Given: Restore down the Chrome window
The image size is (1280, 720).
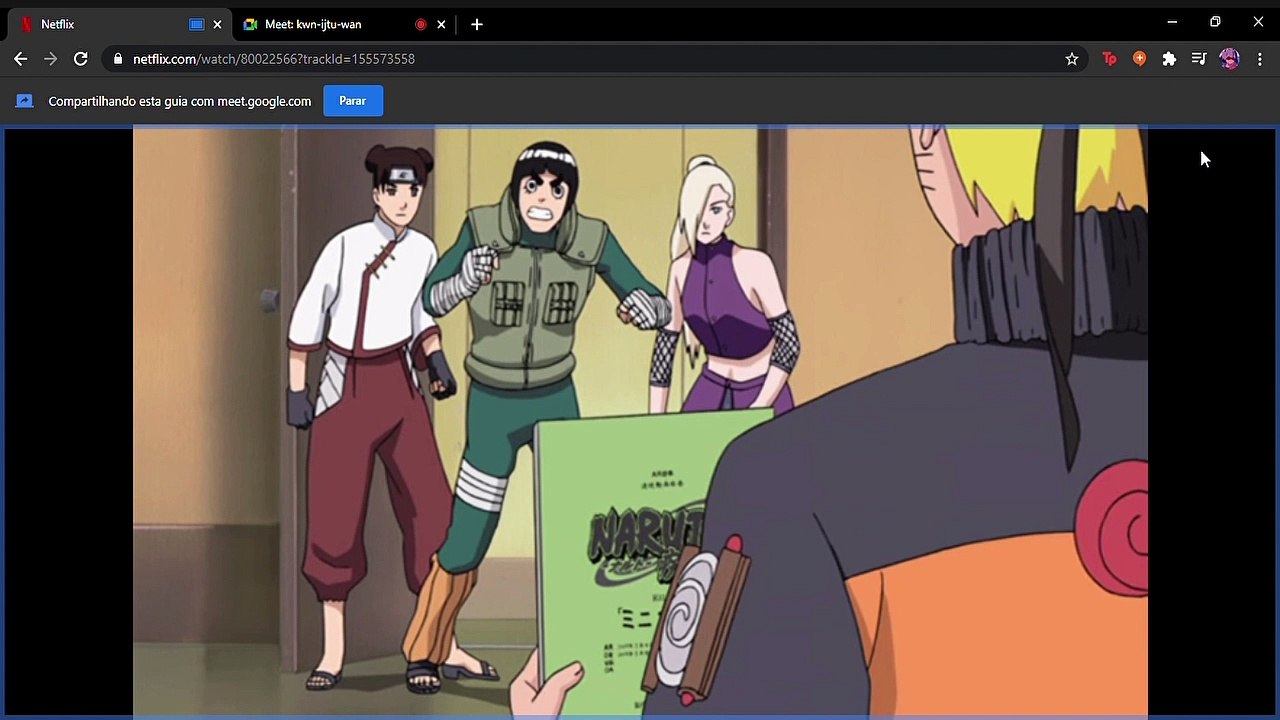Looking at the screenshot, I should 1215,21.
